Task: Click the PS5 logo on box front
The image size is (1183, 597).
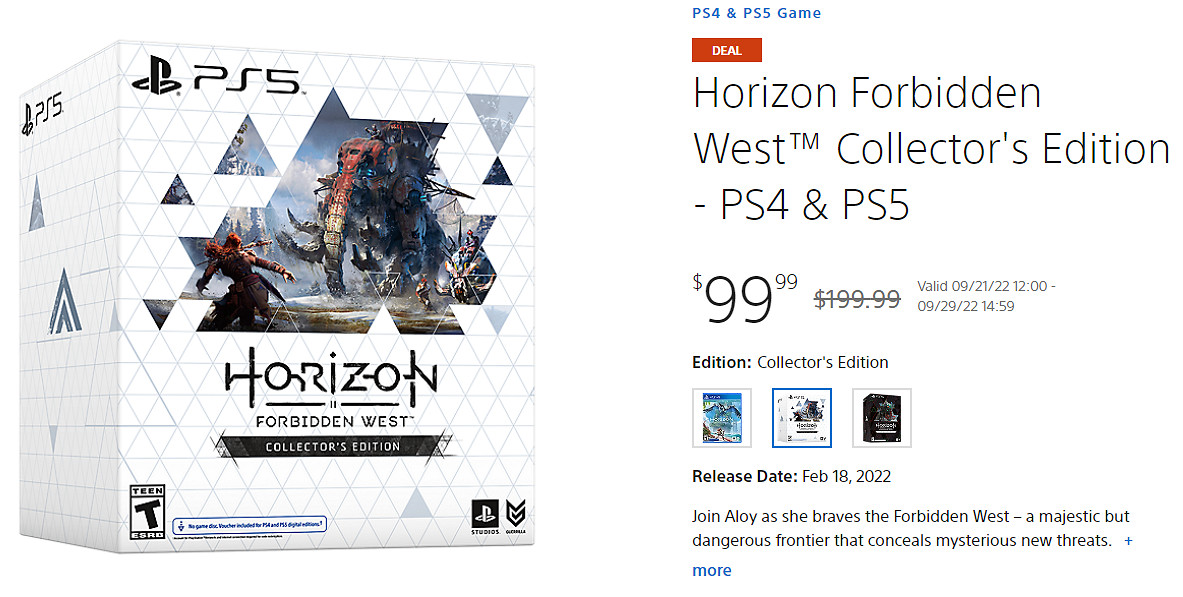Action: click(217, 77)
